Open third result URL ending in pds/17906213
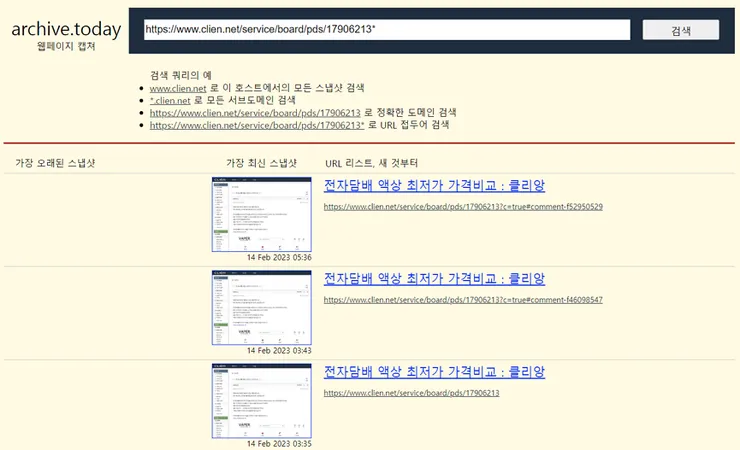 (x=412, y=393)
